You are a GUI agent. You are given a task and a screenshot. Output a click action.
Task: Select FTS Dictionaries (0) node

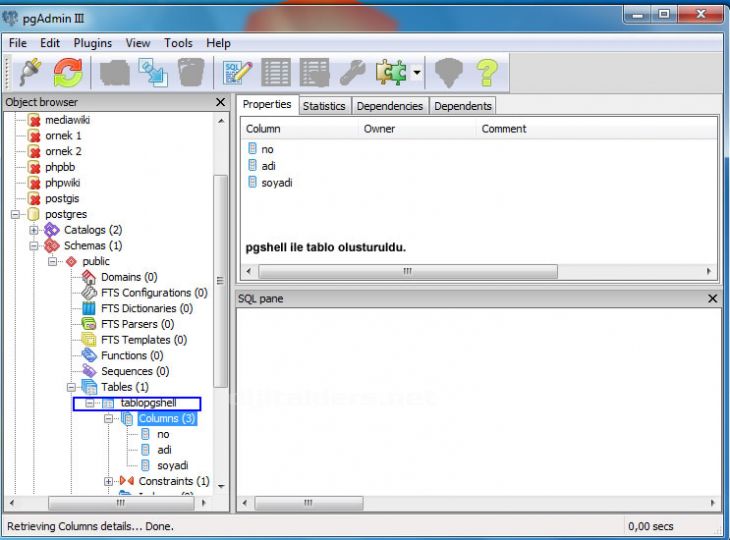click(147, 309)
